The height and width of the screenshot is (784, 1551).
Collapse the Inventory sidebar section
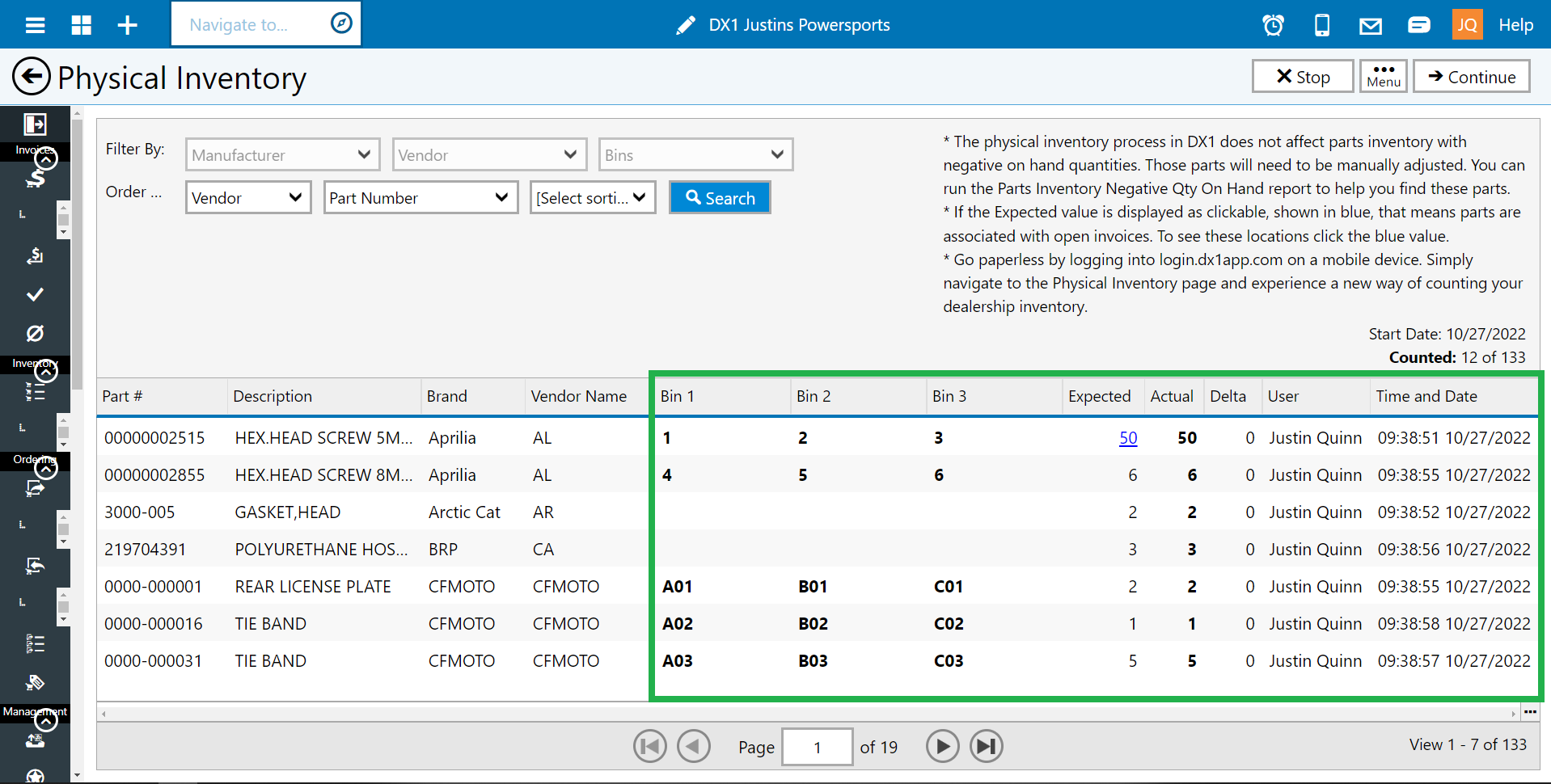(x=46, y=372)
